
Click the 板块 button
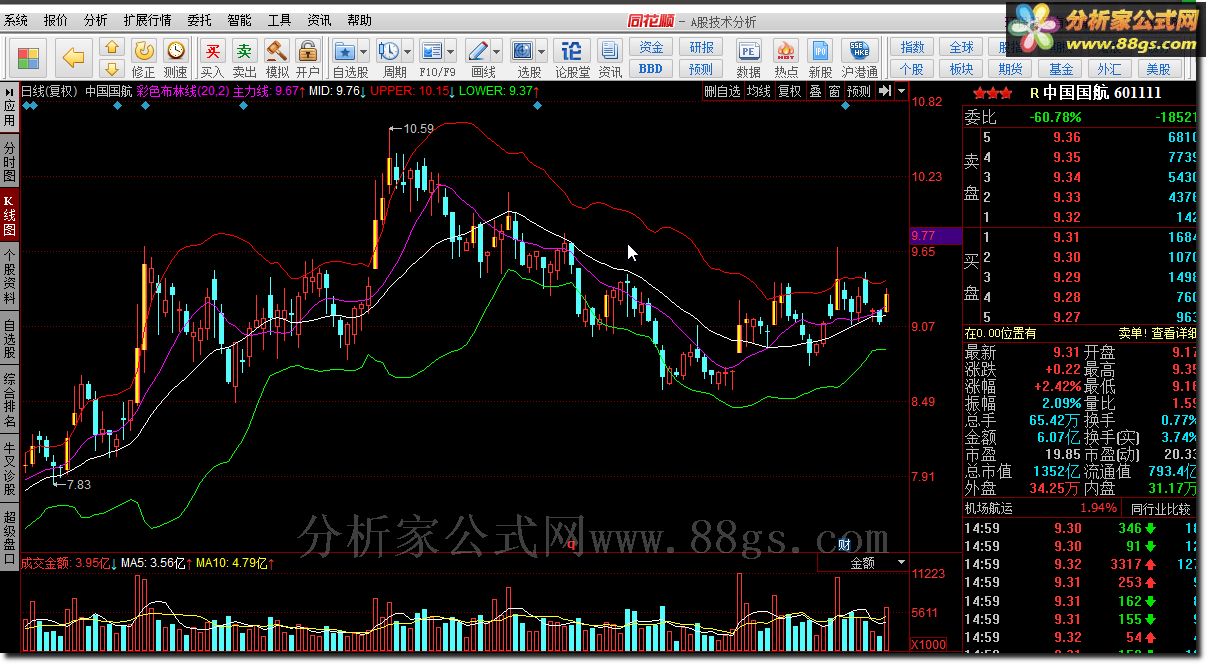[x=961, y=69]
